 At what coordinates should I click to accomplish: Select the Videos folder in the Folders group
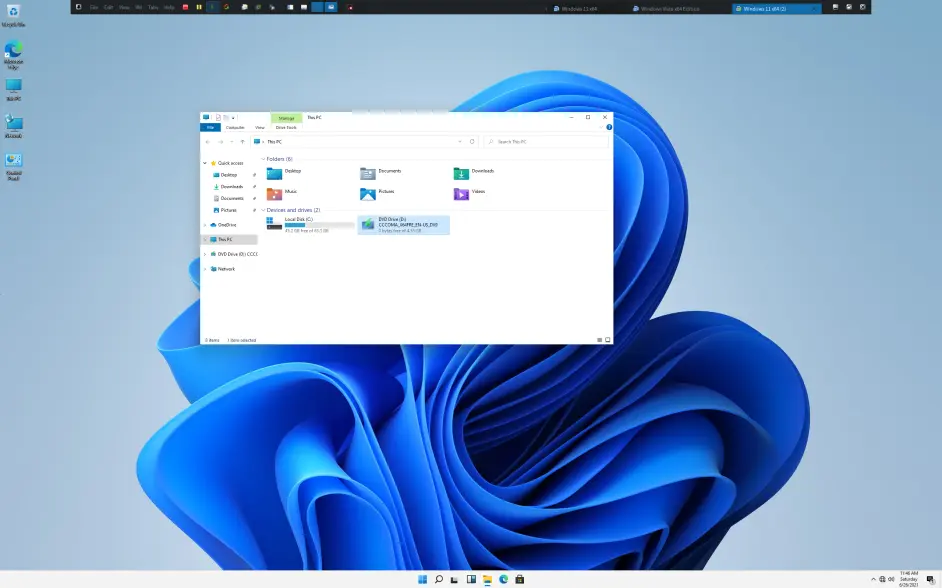click(x=469, y=194)
